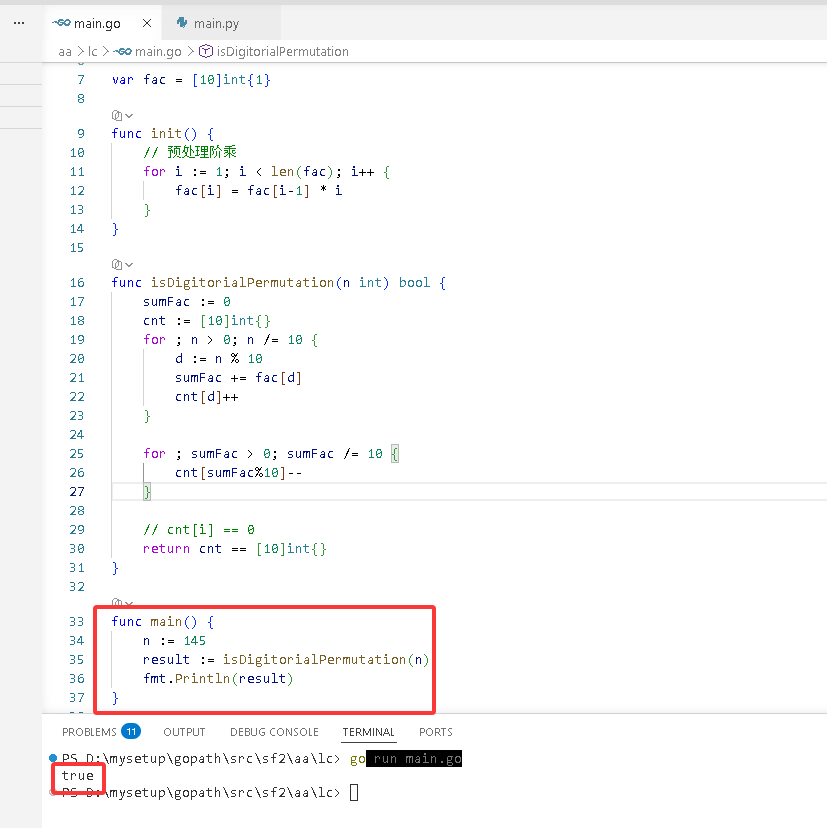Open the Ports panel tab
Screen dimensions: 827x828
click(436, 732)
